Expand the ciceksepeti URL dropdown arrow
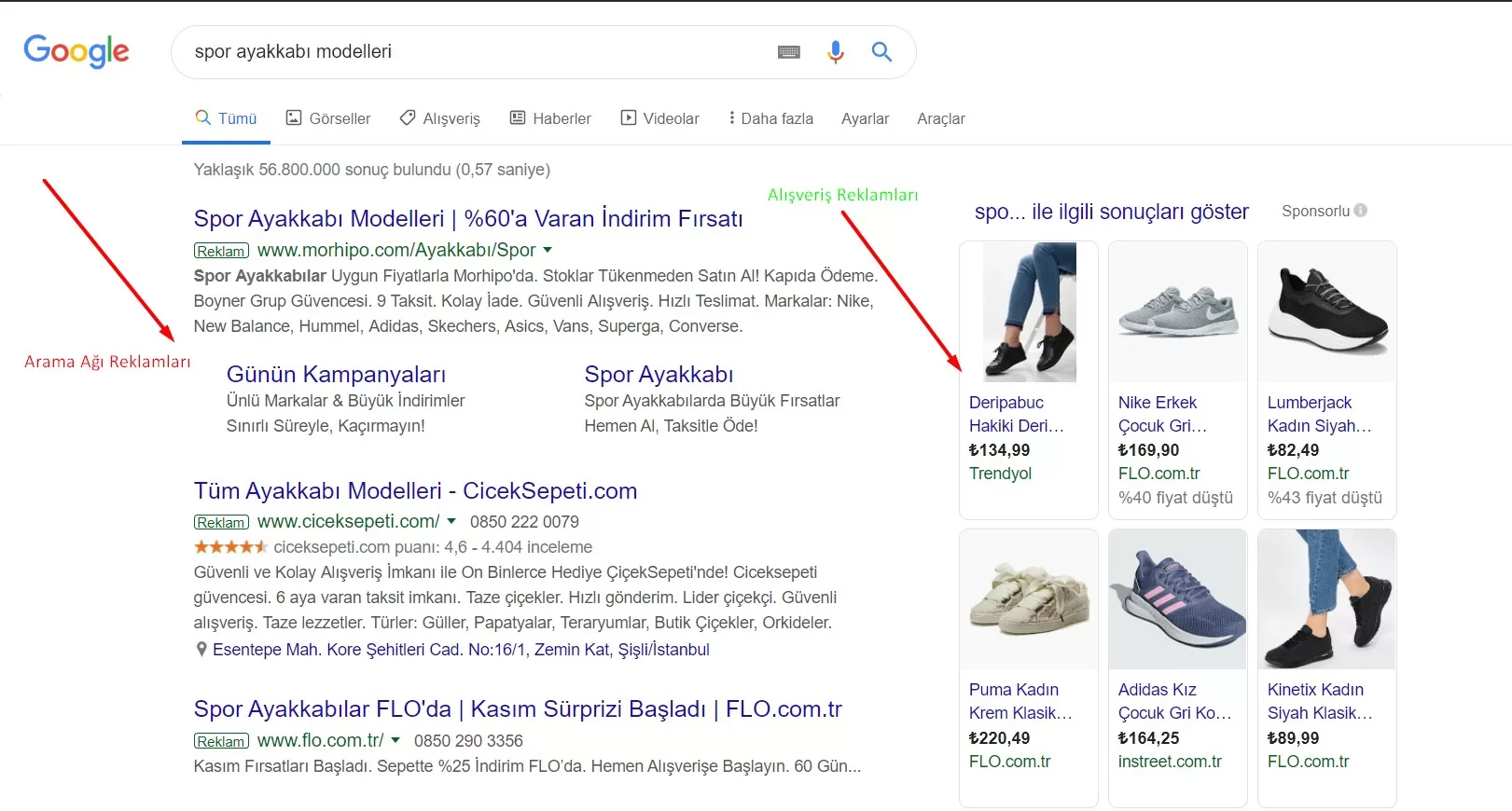1512x811 pixels. click(451, 521)
